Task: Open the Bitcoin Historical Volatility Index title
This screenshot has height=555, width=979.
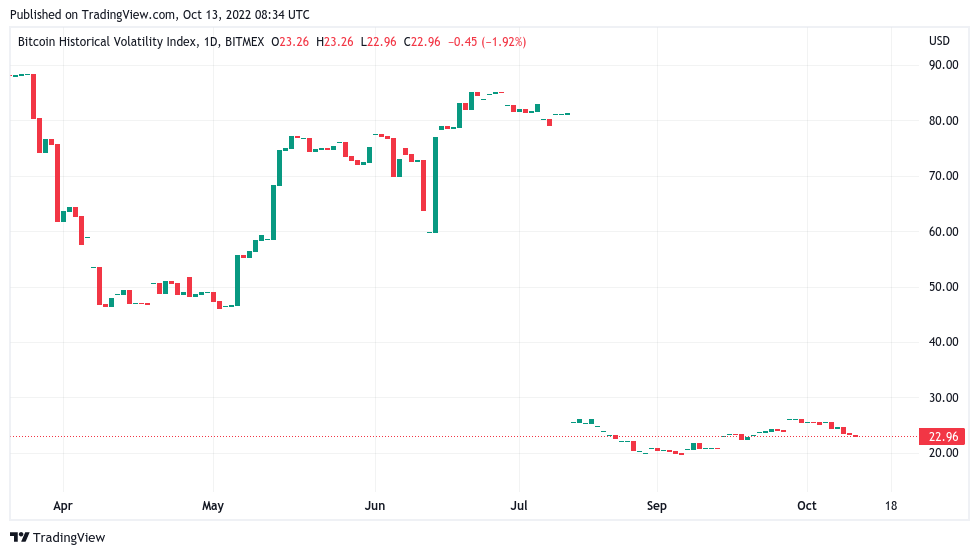Action: [103, 42]
